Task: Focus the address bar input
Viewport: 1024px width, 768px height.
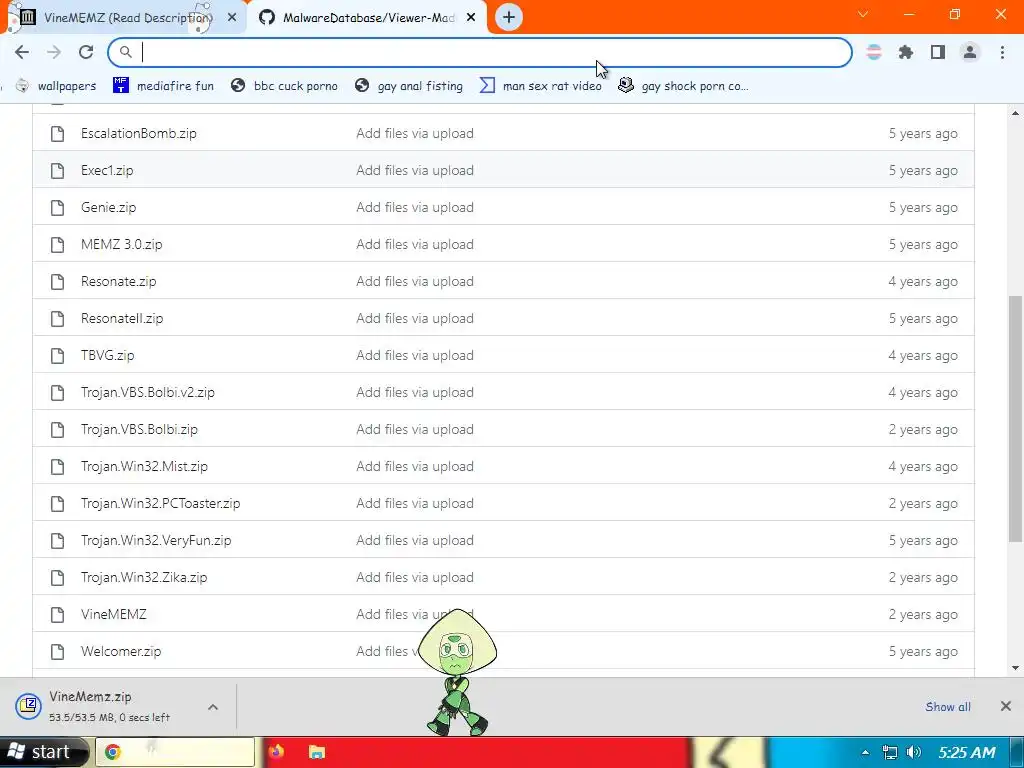Action: [480, 52]
